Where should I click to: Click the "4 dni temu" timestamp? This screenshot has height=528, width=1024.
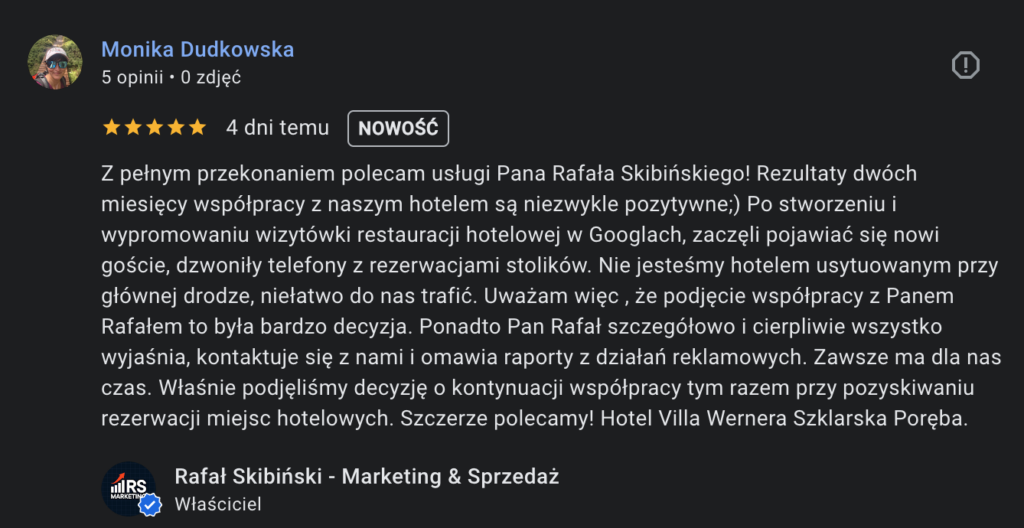click(x=277, y=128)
